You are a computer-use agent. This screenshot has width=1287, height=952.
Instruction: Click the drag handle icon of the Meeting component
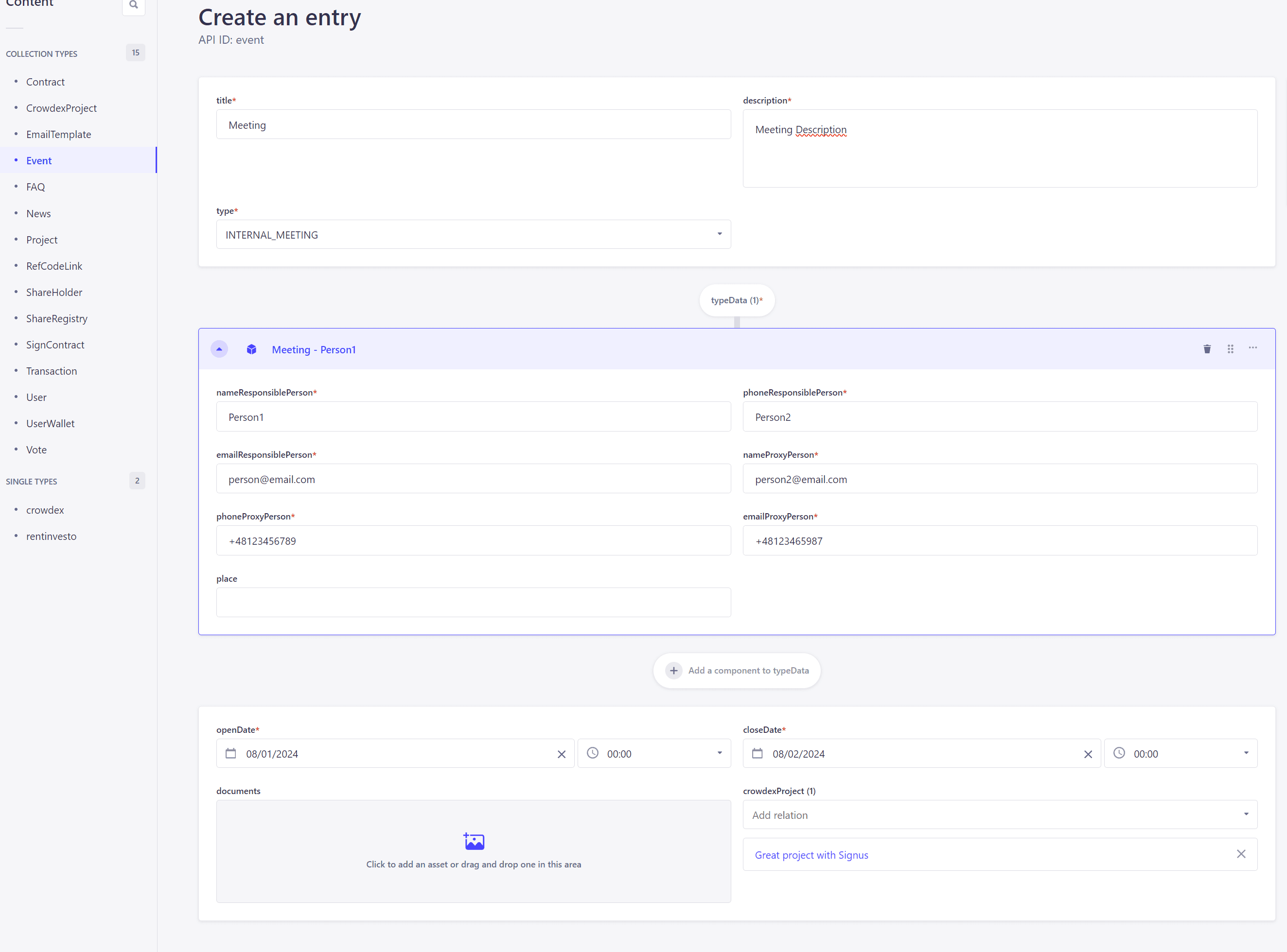click(x=1230, y=348)
